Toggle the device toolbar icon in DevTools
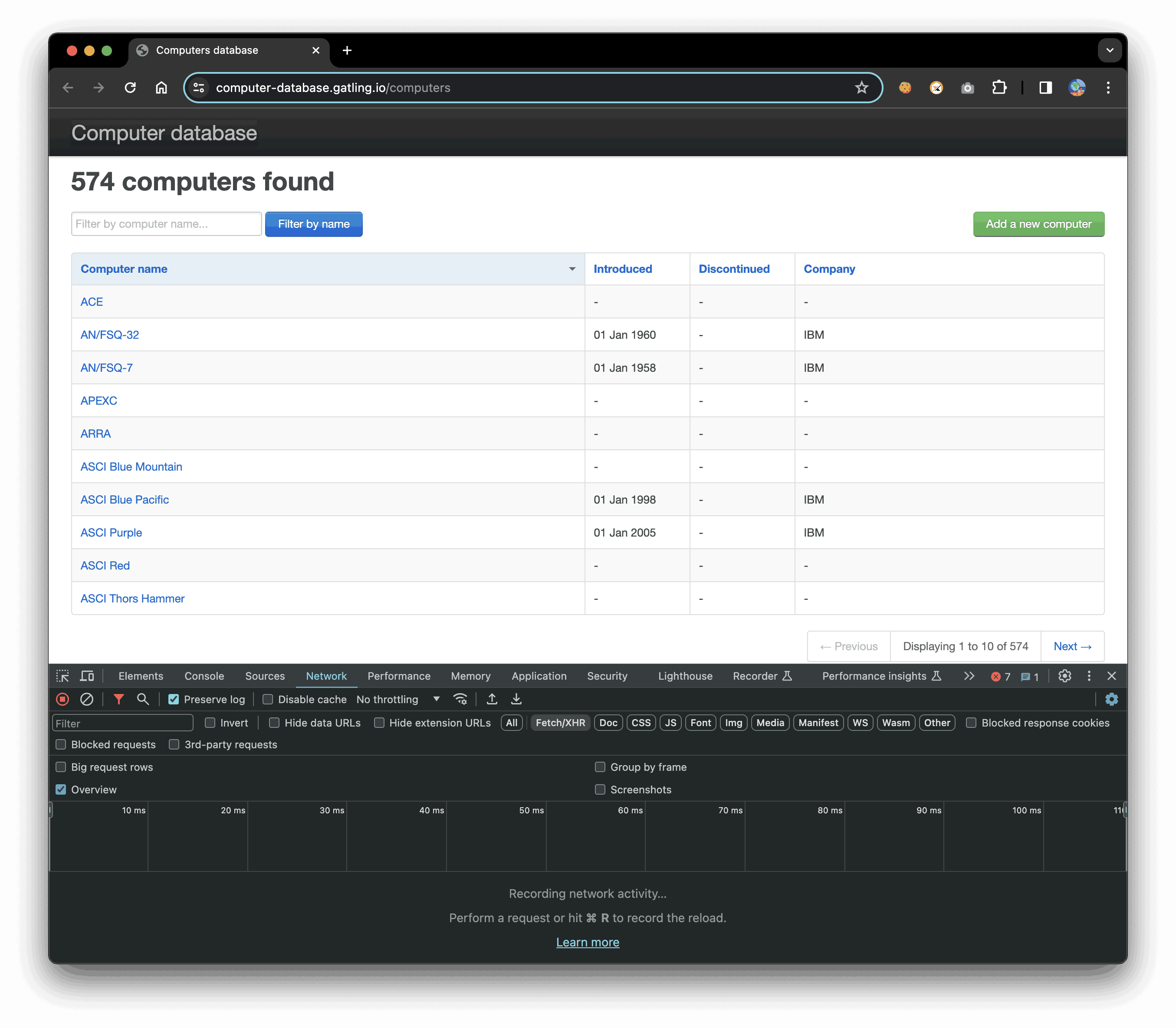This screenshot has width=1176, height=1028. [x=87, y=676]
